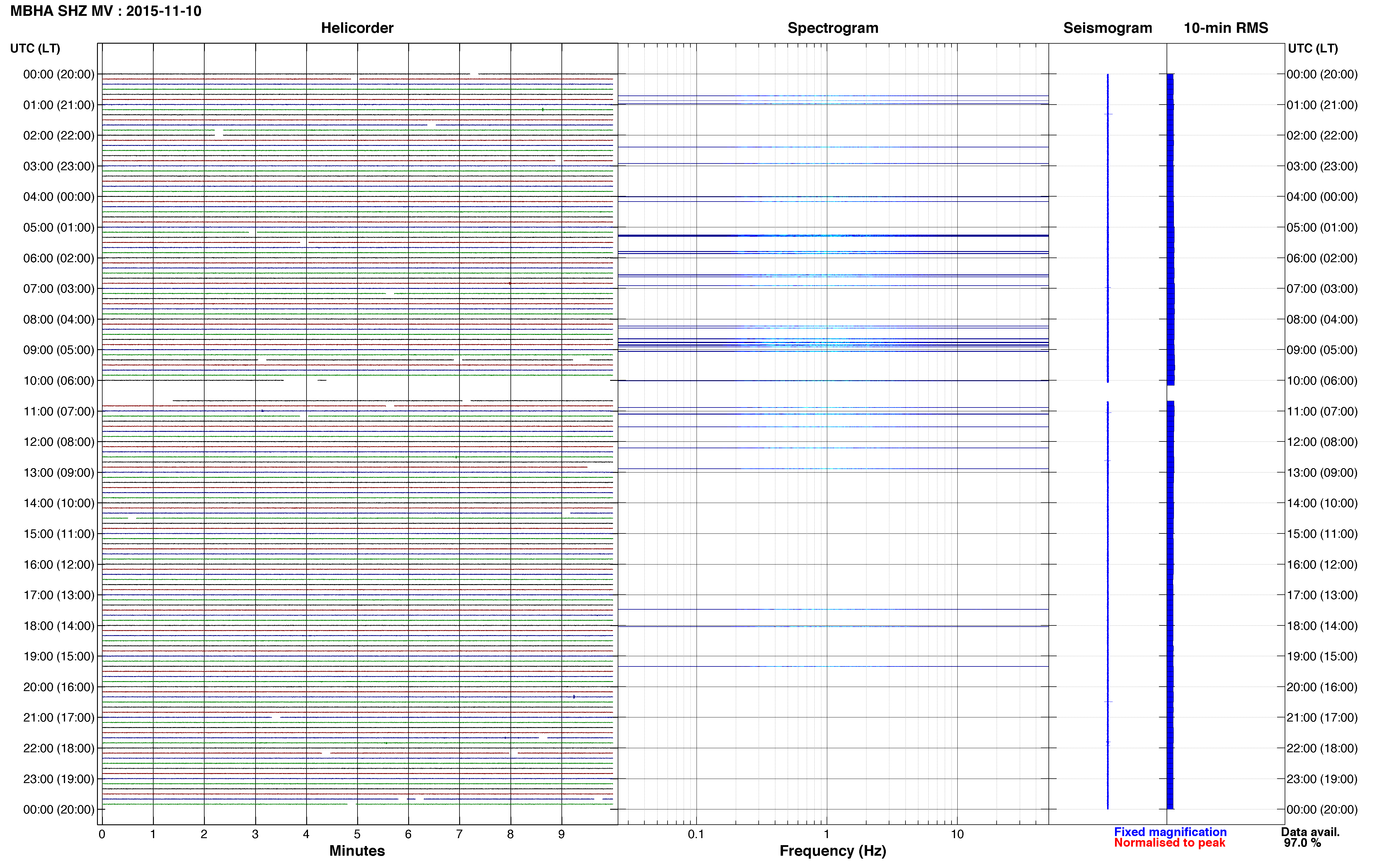Click '13:00 (09:00)' on the right time axis
The width and height of the screenshot is (1389, 868).
coord(1322,473)
